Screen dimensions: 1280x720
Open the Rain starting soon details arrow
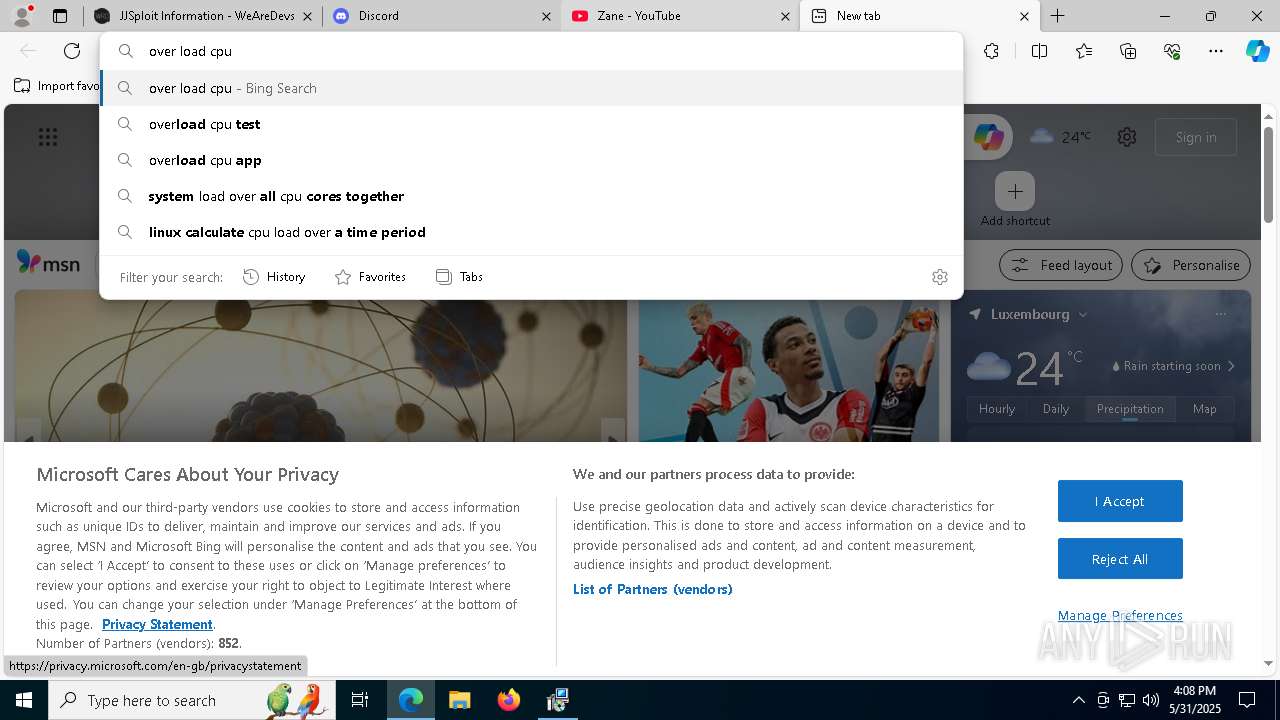coord(1231,366)
